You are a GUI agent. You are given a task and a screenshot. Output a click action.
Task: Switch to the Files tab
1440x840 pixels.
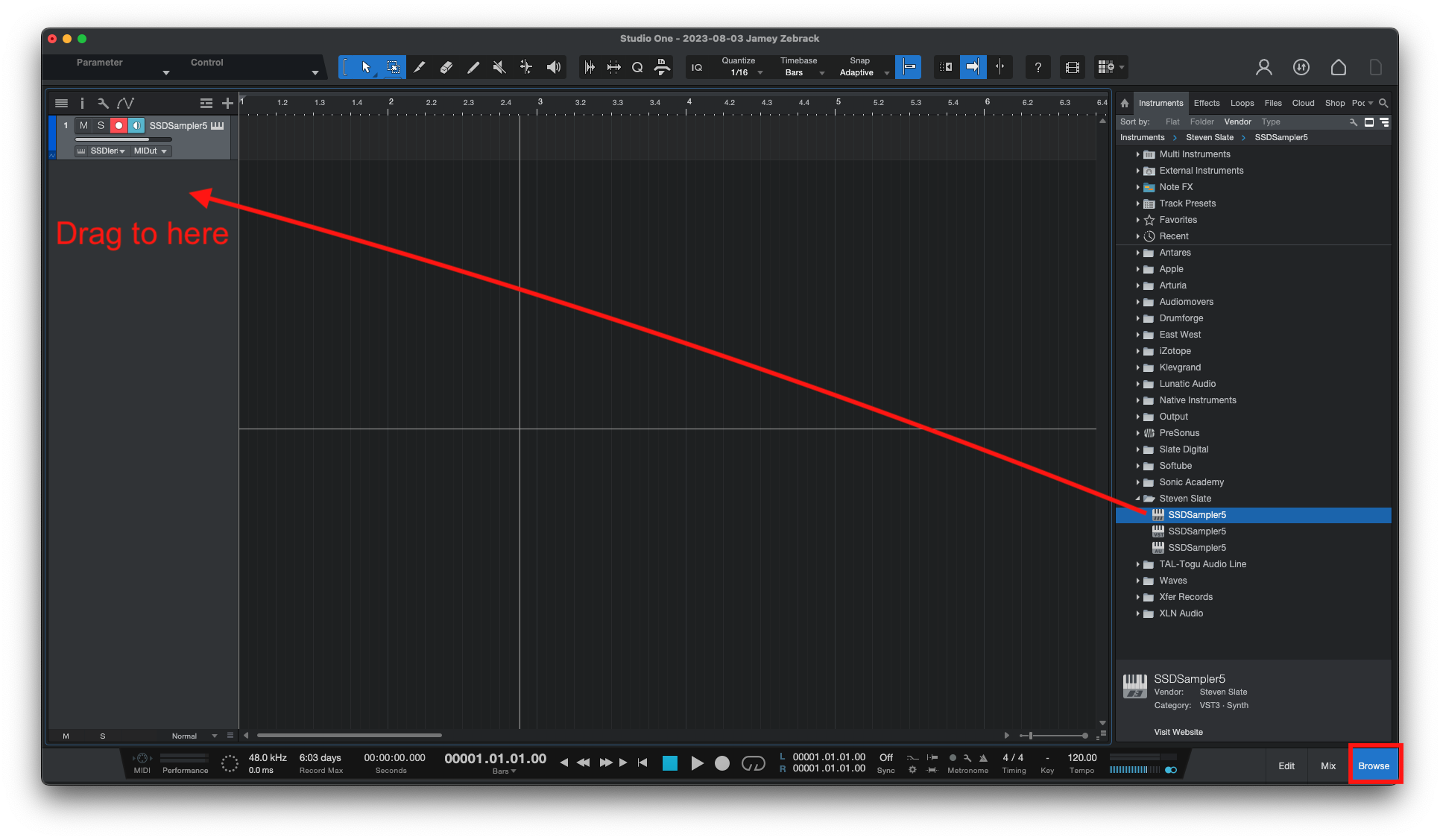tap(1273, 103)
